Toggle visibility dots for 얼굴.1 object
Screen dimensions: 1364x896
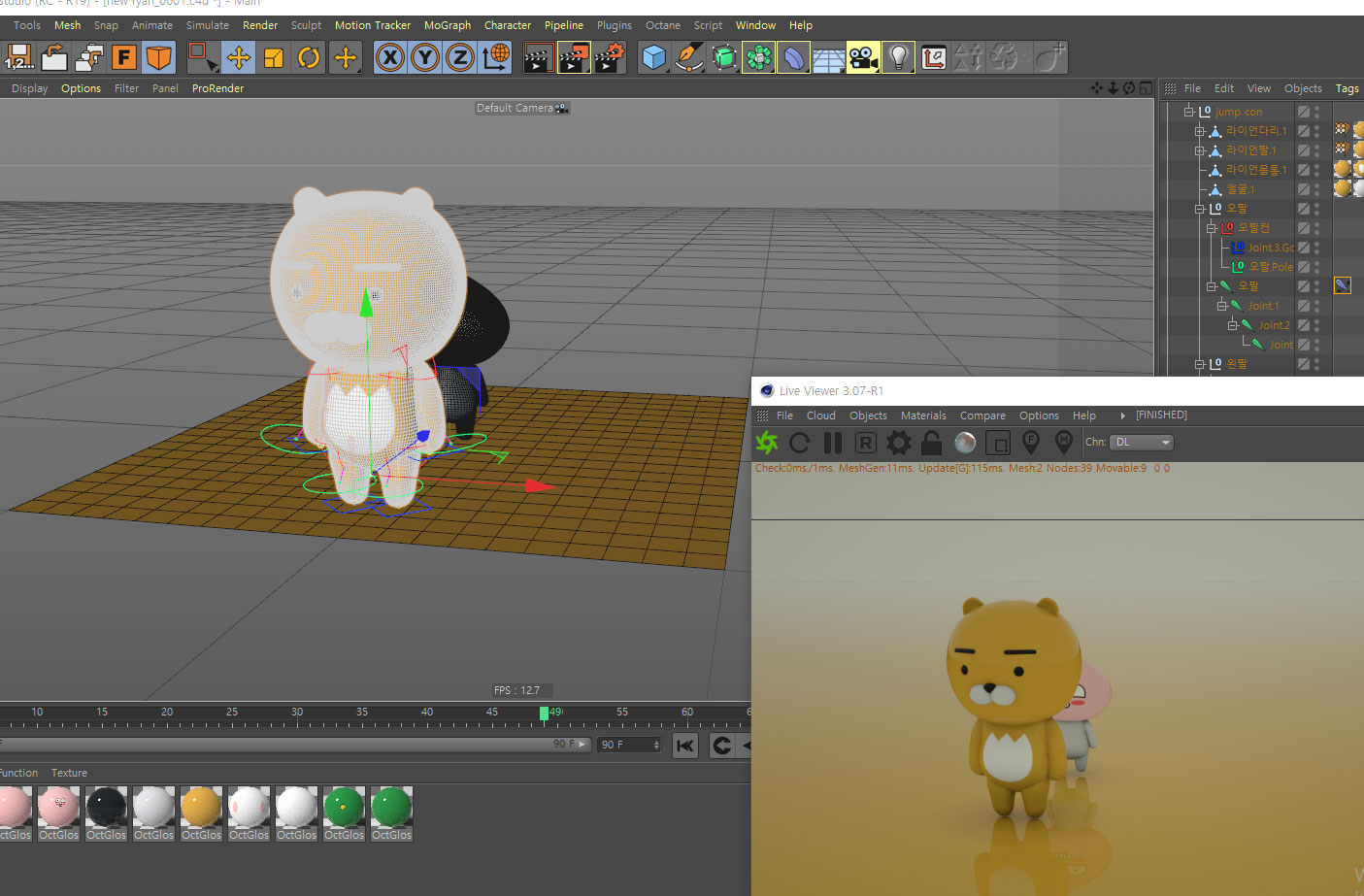pos(1317,189)
